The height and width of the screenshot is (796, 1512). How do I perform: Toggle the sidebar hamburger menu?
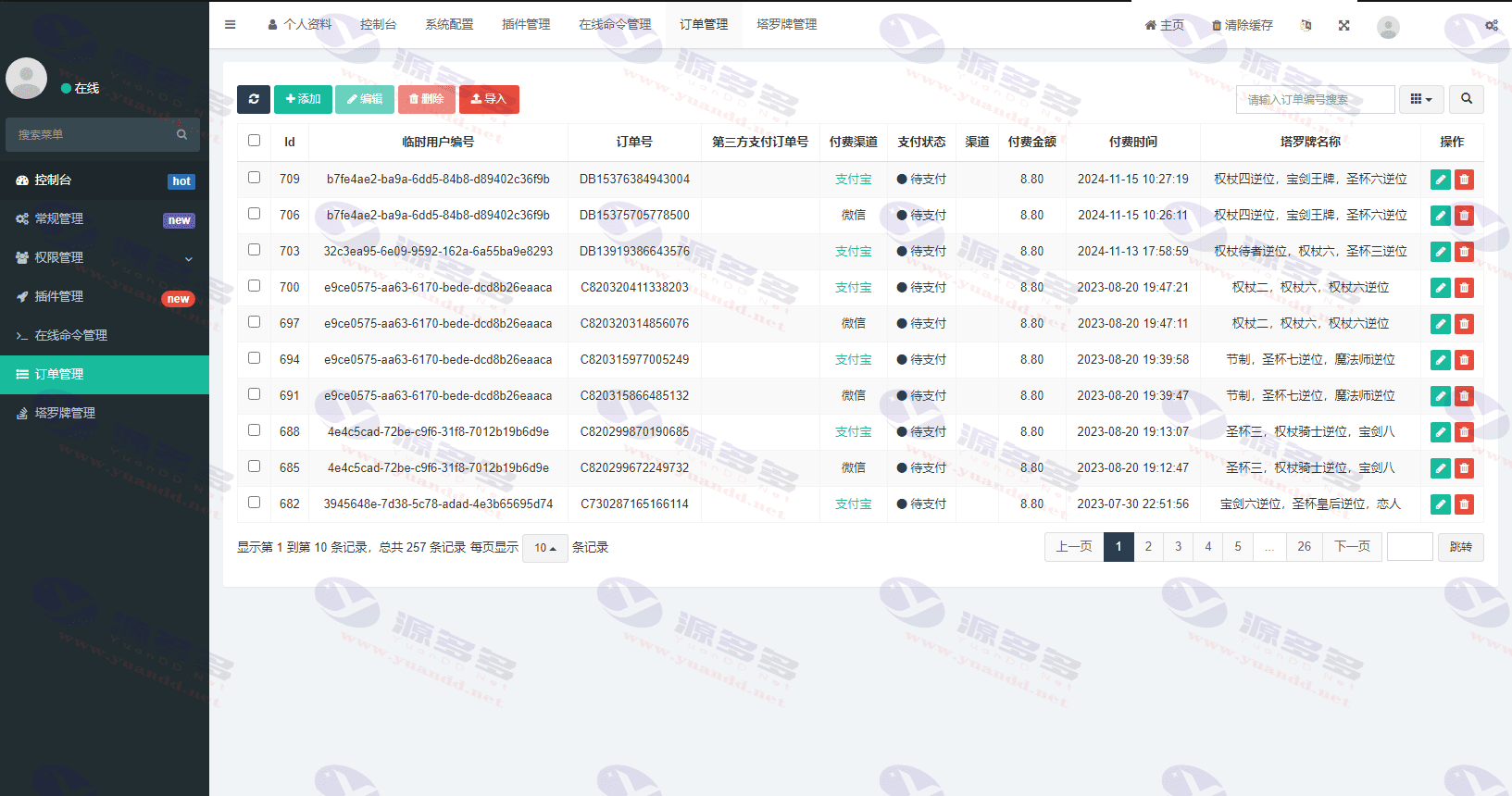230,25
